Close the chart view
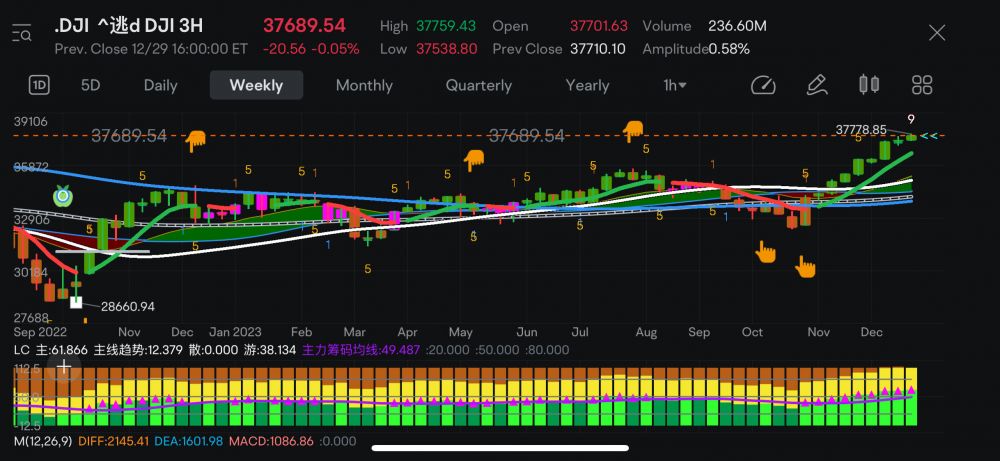The height and width of the screenshot is (461, 1000). [936, 33]
